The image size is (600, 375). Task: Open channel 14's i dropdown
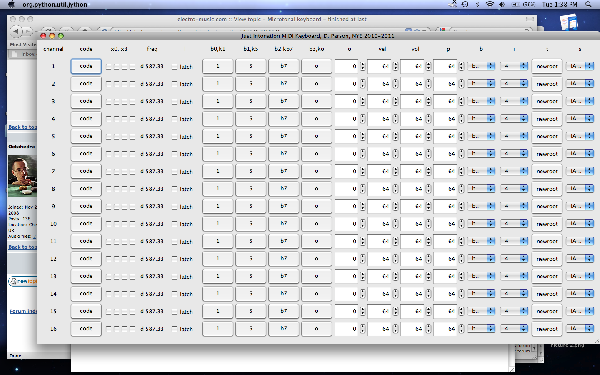click(x=514, y=293)
